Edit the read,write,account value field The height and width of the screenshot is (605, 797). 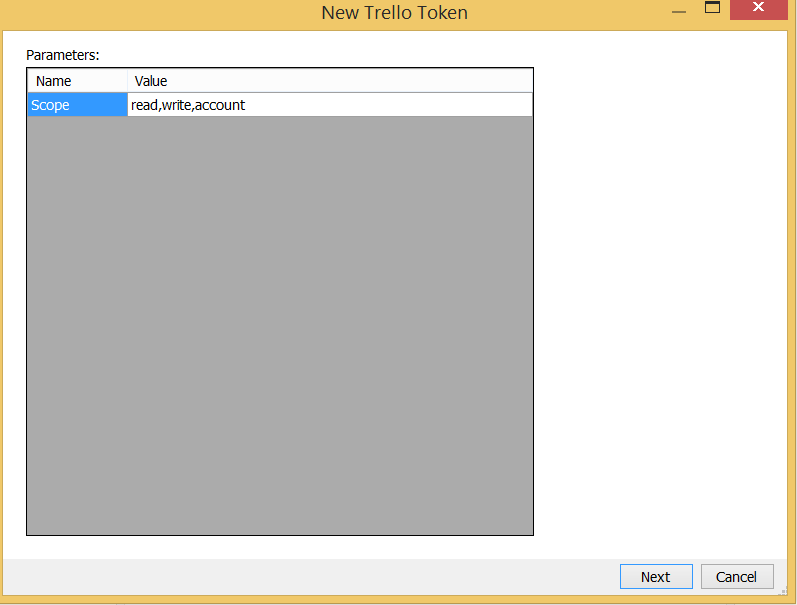pyautogui.click(x=329, y=105)
